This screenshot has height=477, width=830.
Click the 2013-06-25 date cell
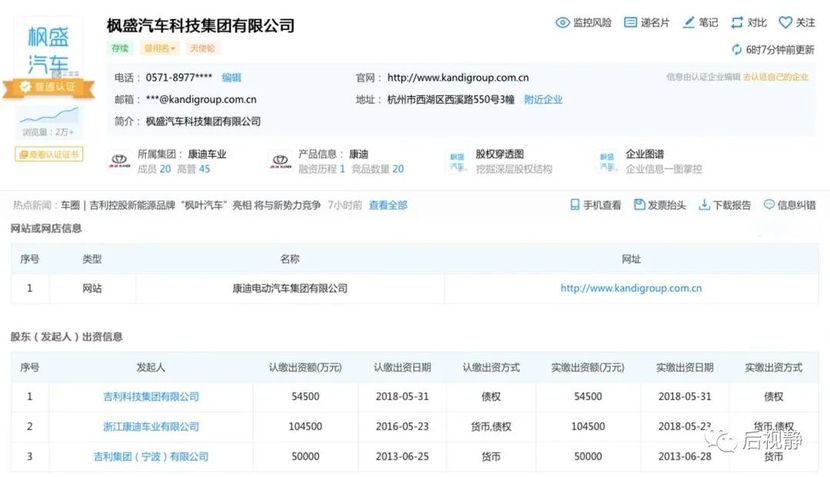[x=402, y=456]
